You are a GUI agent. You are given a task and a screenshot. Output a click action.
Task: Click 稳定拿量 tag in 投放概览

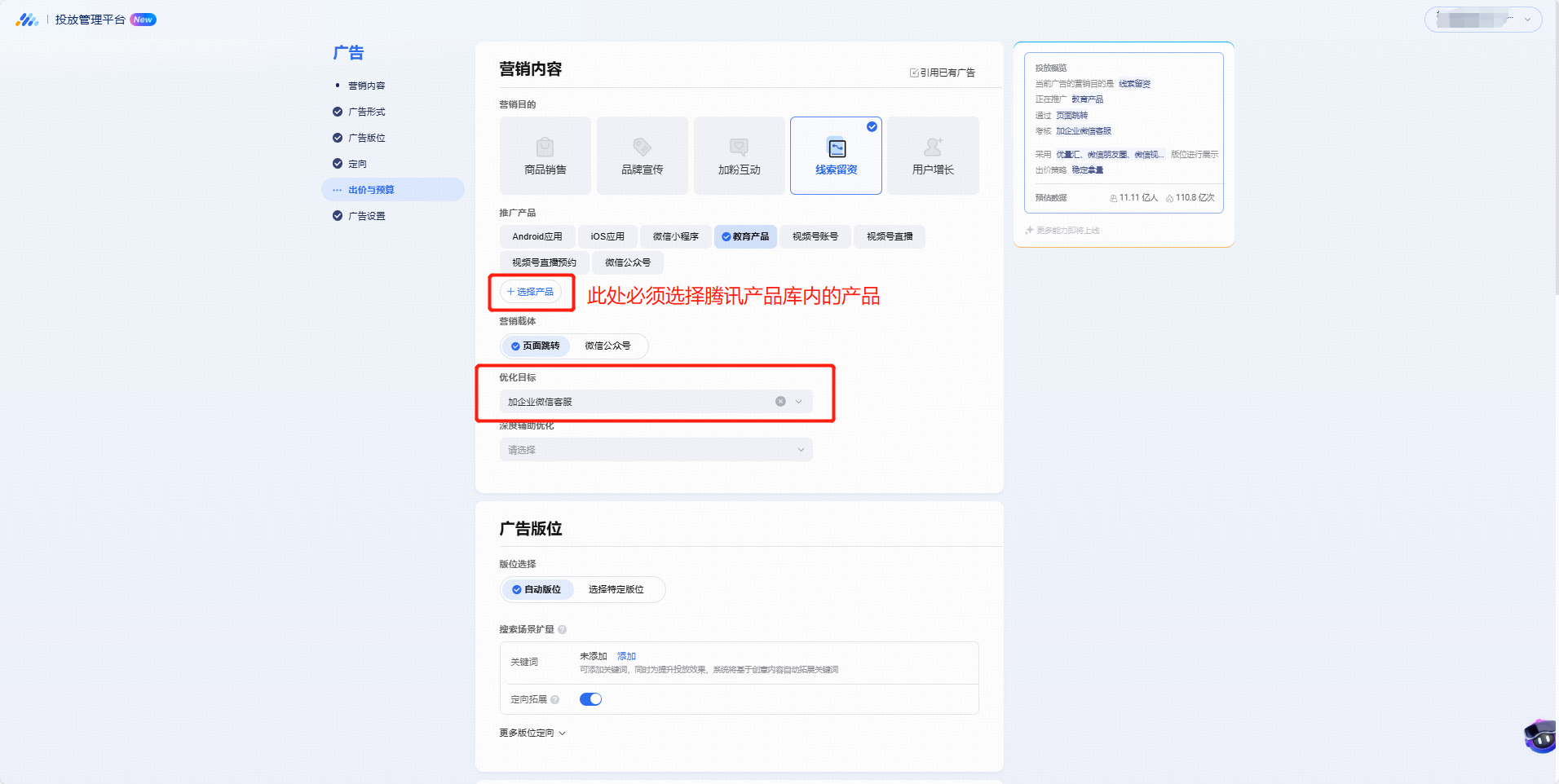pos(1087,170)
